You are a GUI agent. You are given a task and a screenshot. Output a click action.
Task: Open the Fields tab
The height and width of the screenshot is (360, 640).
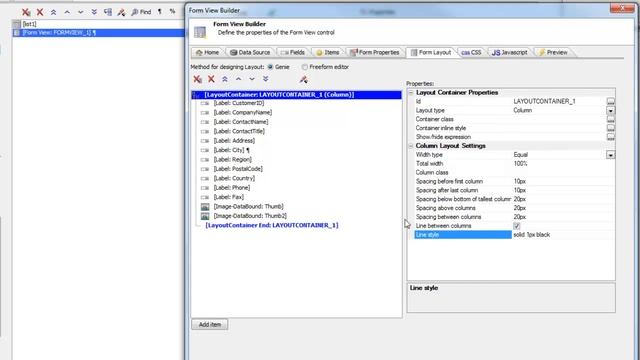point(293,53)
